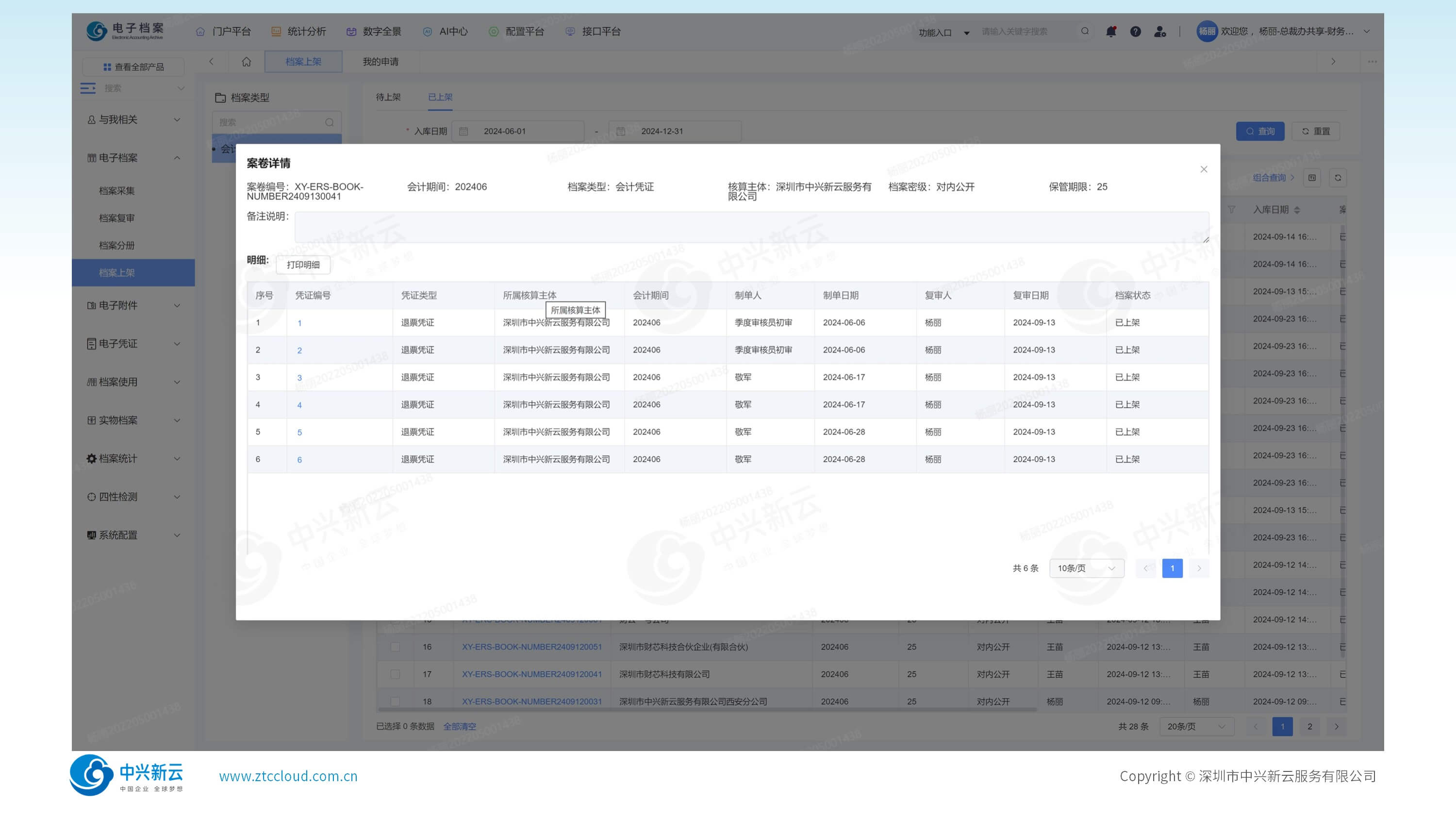Open the 功能入口 dropdown
The image size is (1456, 819).
tap(943, 32)
